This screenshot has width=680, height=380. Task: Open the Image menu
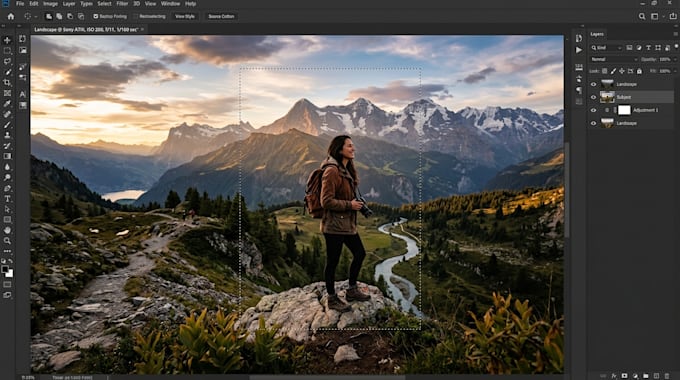pyautogui.click(x=50, y=3)
